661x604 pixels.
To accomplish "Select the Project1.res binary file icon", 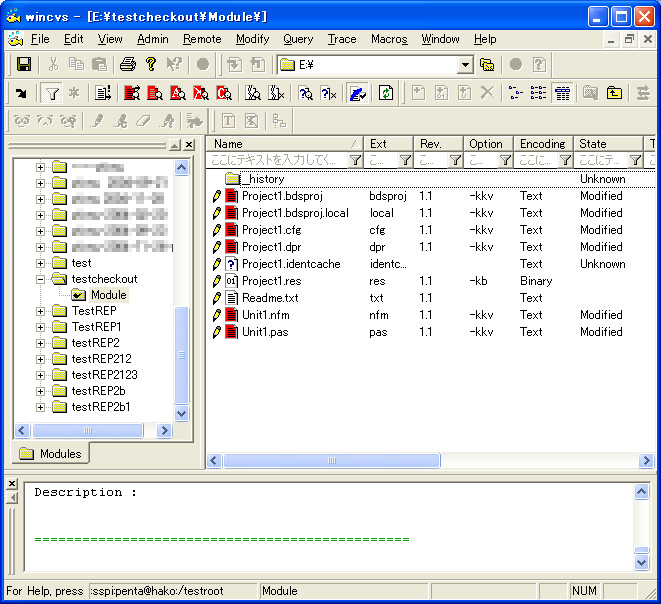I will [x=231, y=281].
